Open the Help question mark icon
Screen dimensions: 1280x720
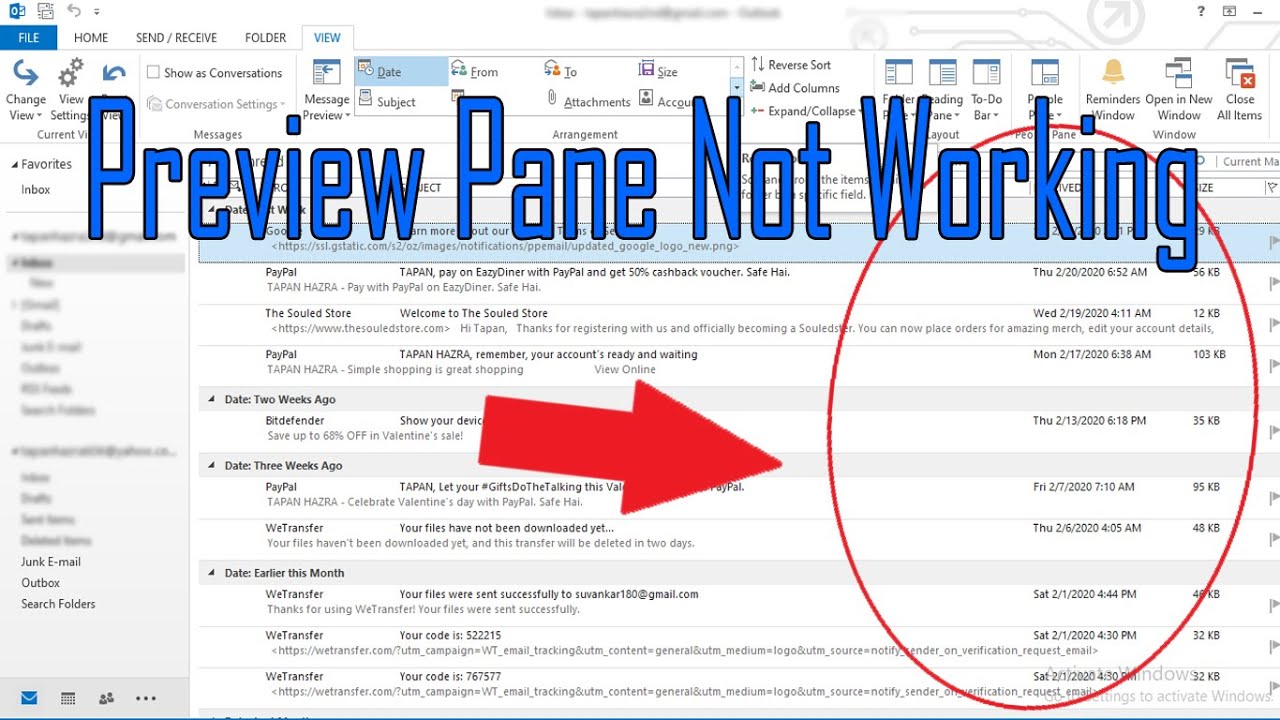click(x=1201, y=11)
